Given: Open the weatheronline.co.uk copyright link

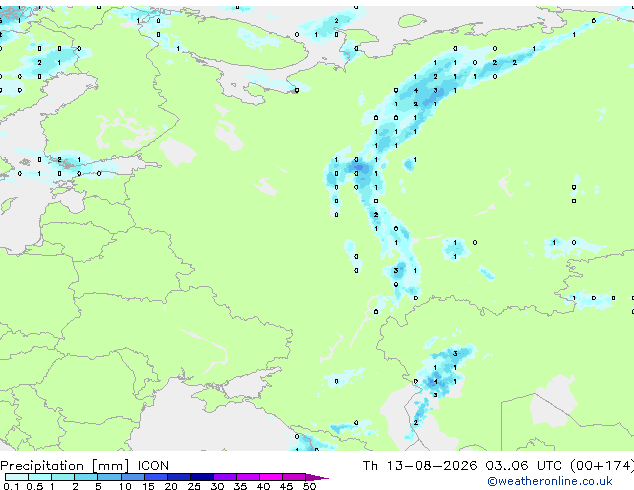Looking at the screenshot, I should (550, 481).
